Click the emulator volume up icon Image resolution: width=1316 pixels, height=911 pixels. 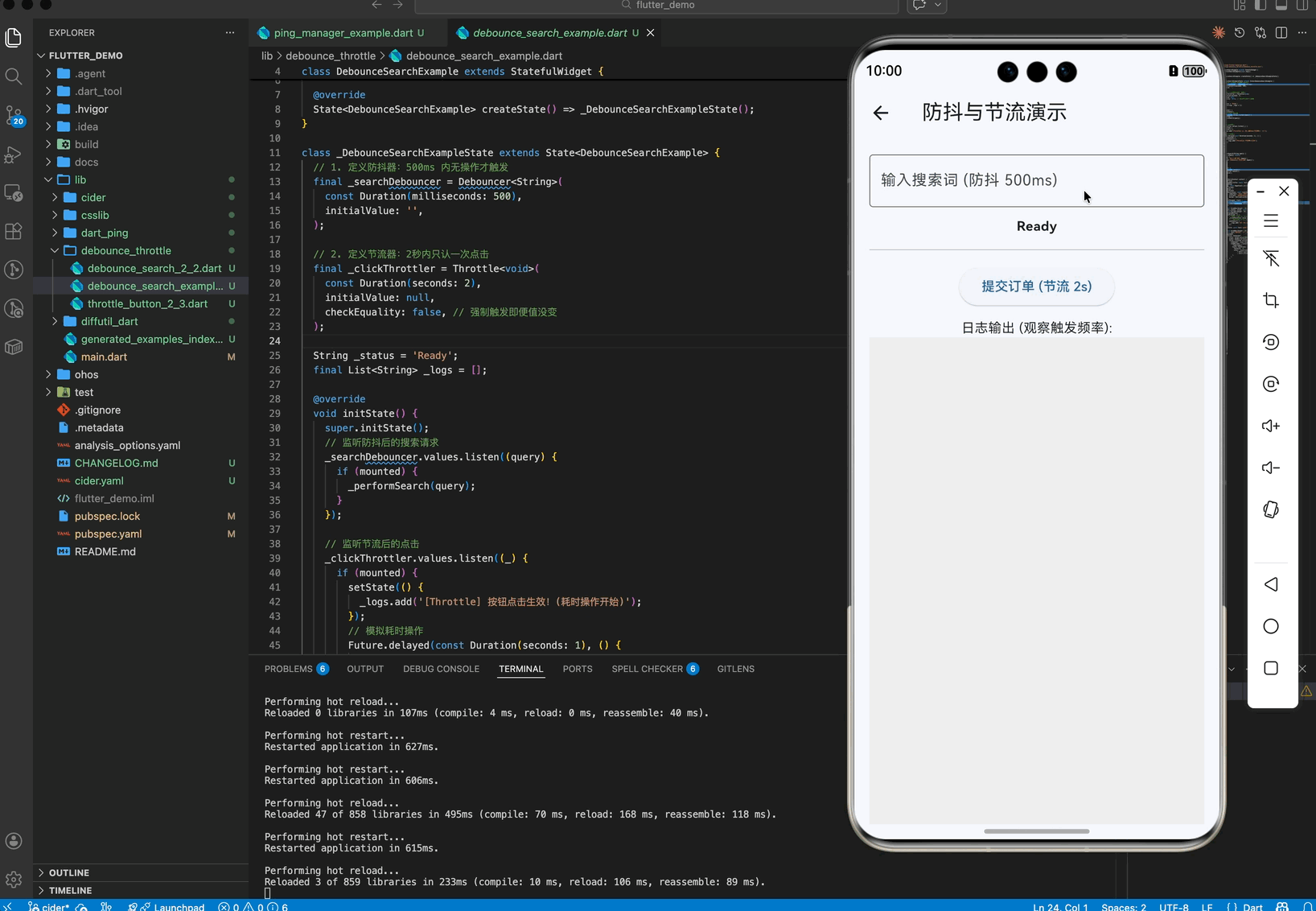pos(1271,426)
